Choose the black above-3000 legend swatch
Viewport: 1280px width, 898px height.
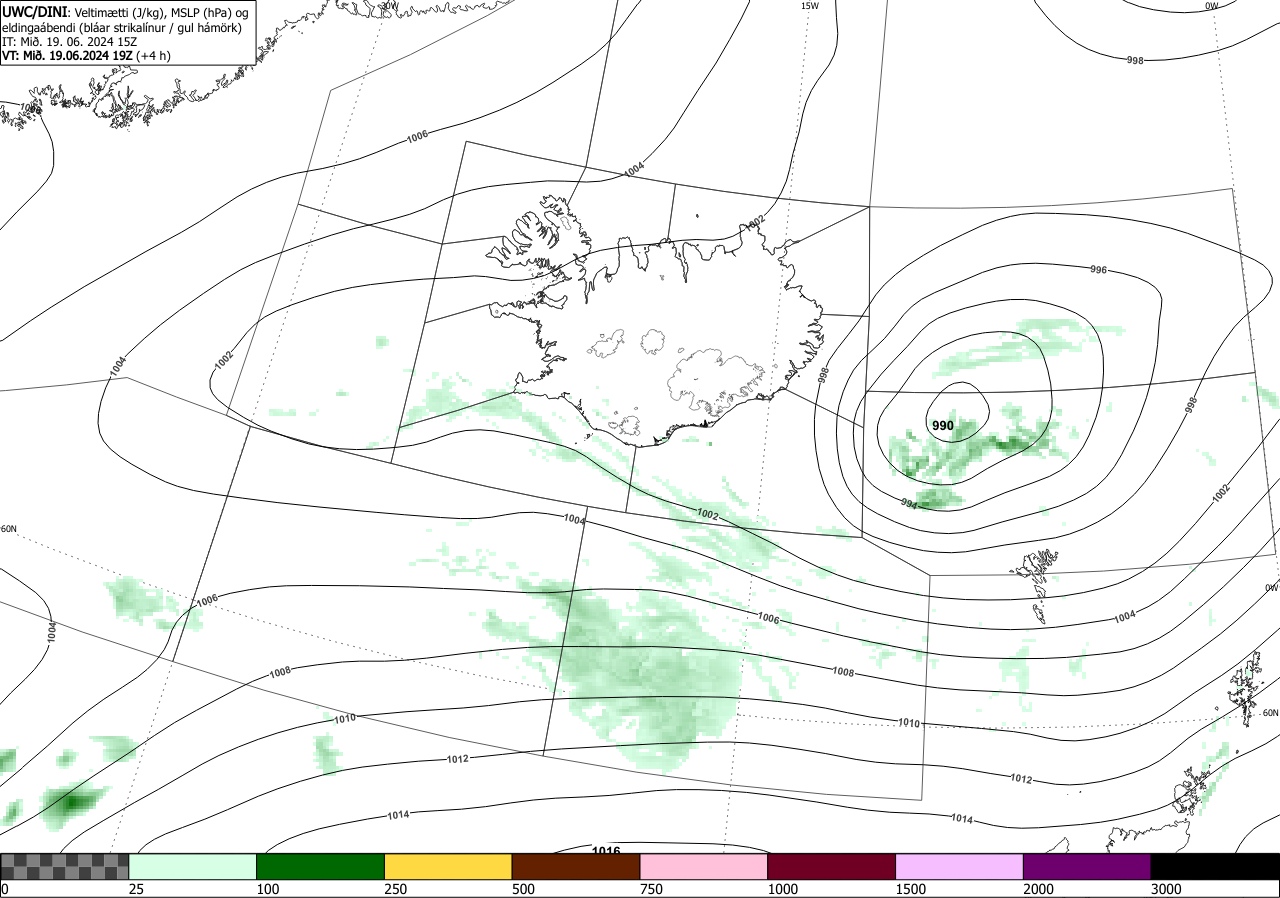[1215, 867]
